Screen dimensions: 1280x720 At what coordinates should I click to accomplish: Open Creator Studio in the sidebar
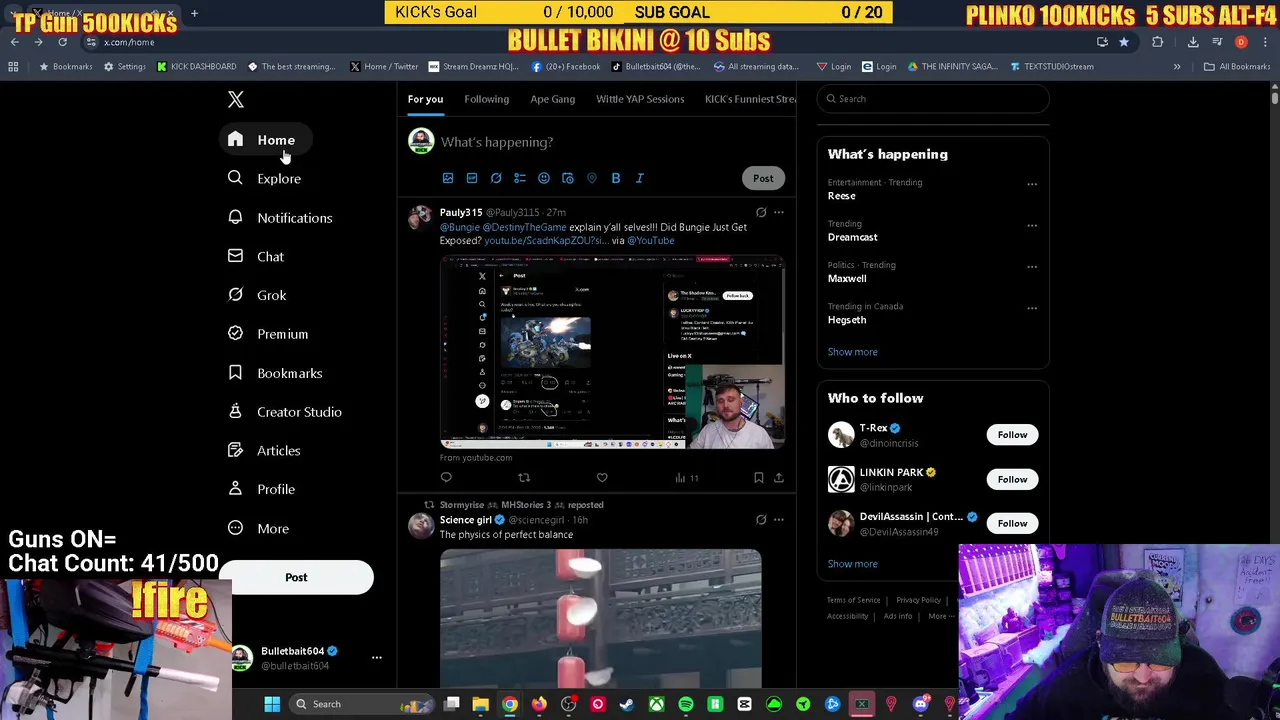pos(285,412)
